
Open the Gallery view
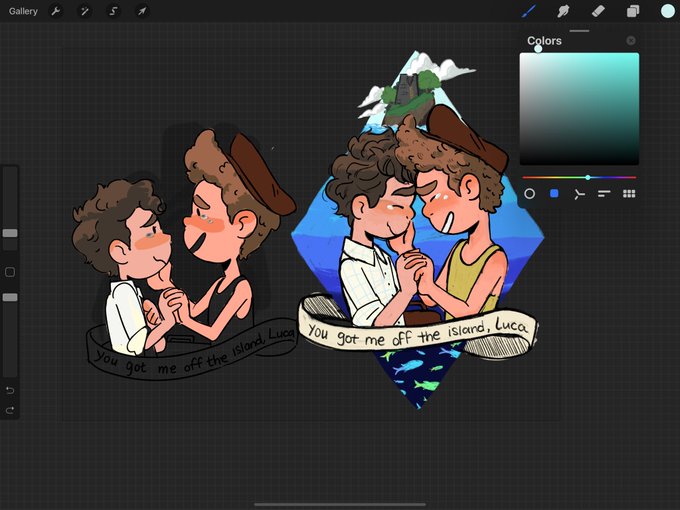point(23,11)
